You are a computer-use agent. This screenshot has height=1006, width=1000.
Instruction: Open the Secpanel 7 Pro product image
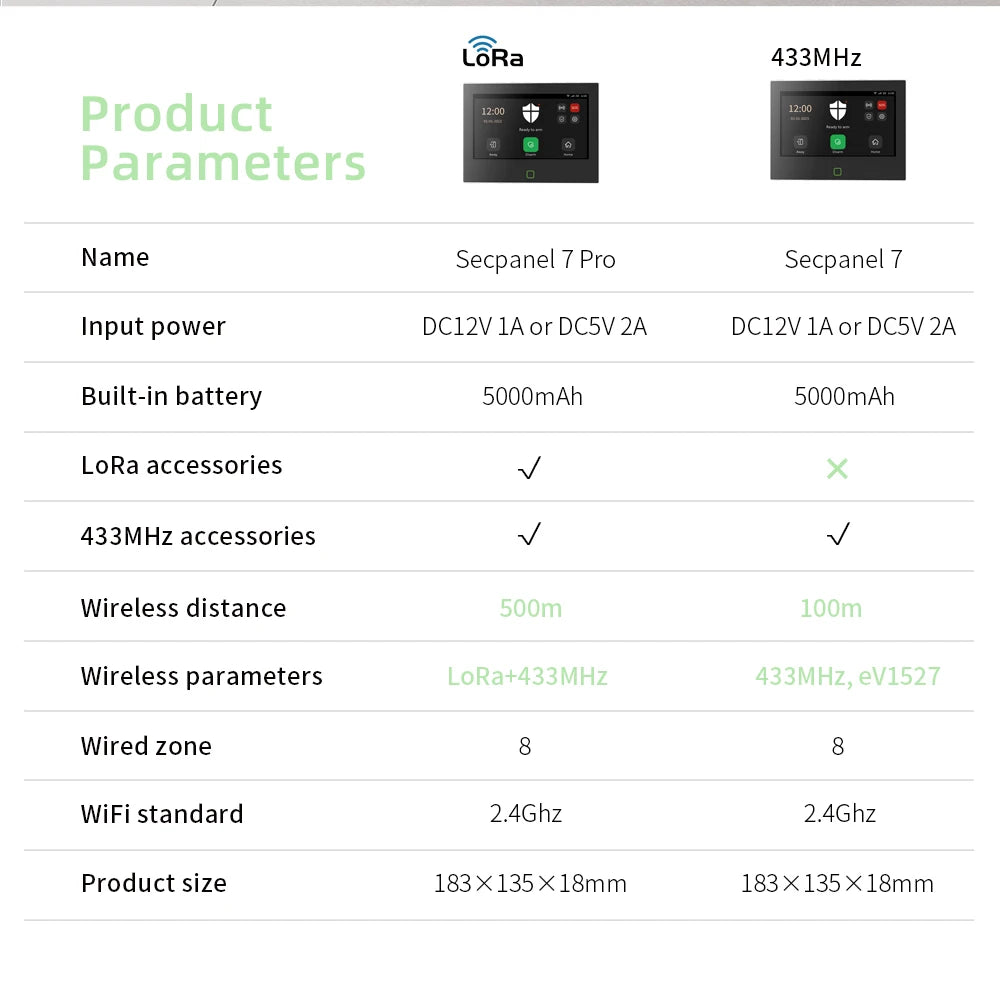(530, 133)
